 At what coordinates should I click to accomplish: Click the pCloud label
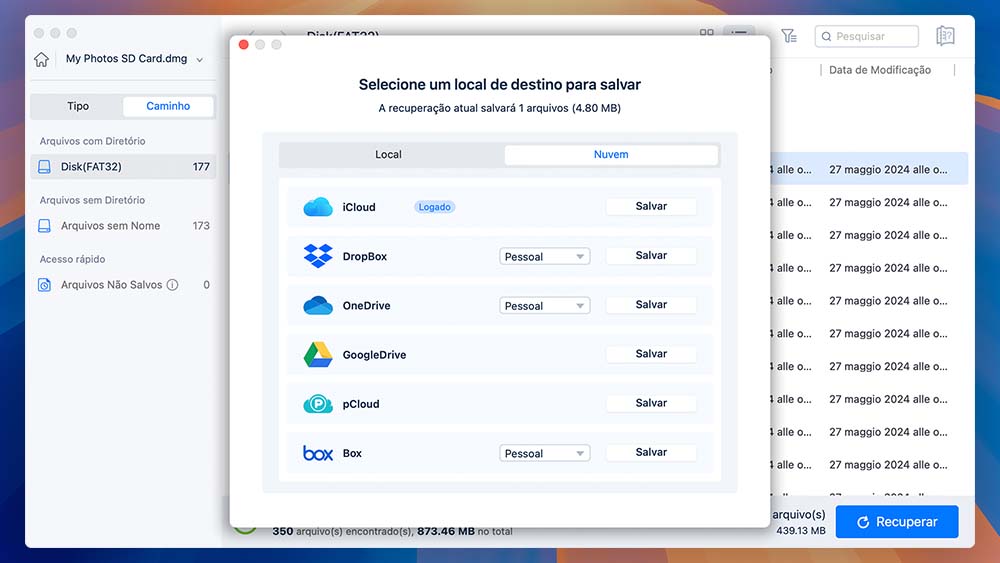point(361,404)
